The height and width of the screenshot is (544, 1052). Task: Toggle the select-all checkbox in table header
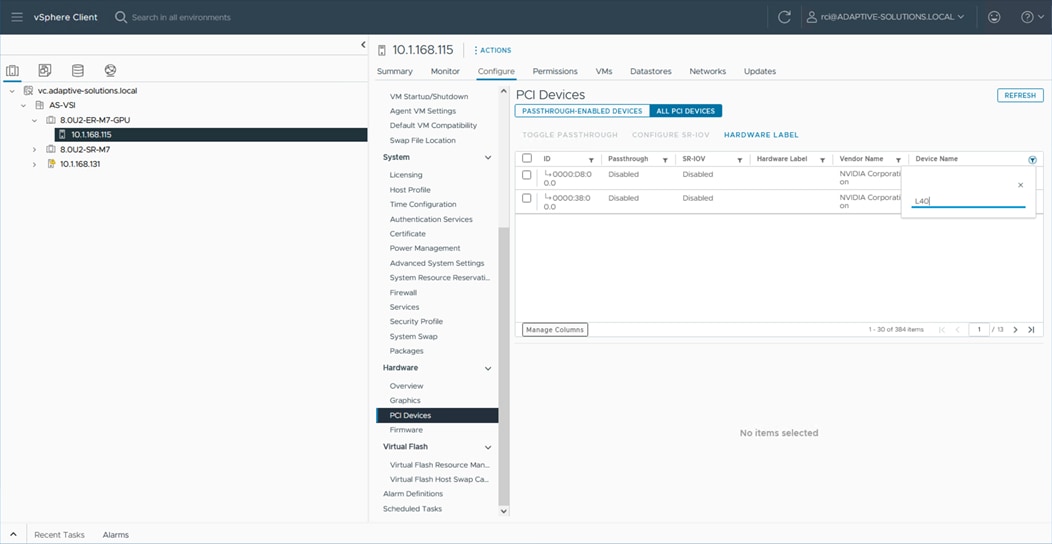527,159
